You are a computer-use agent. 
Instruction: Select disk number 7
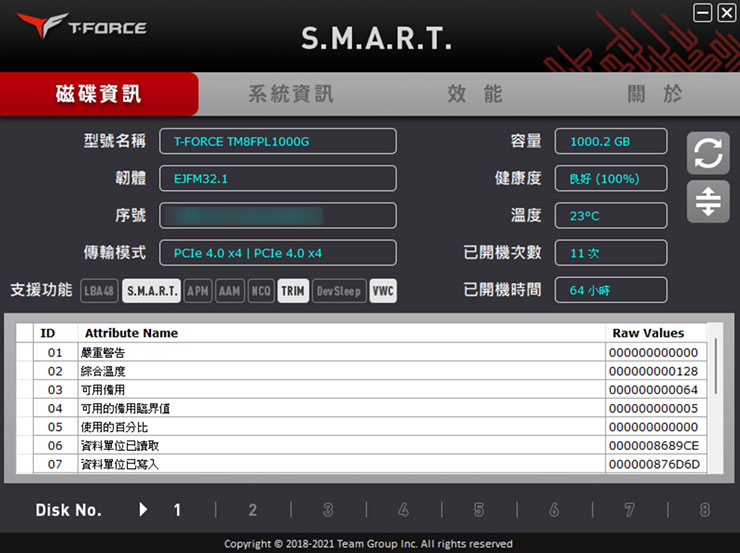pos(629,510)
